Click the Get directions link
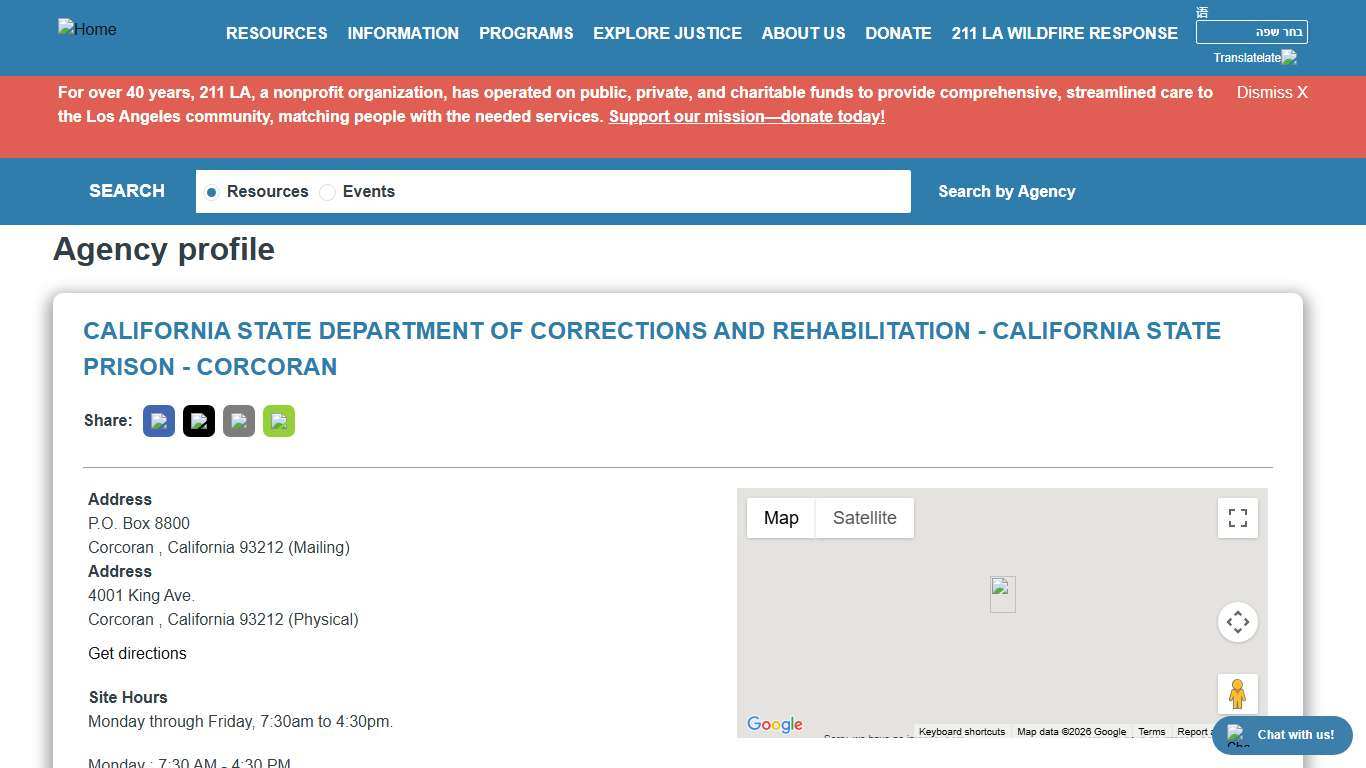Viewport: 1366px width, 768px height. tap(137, 653)
